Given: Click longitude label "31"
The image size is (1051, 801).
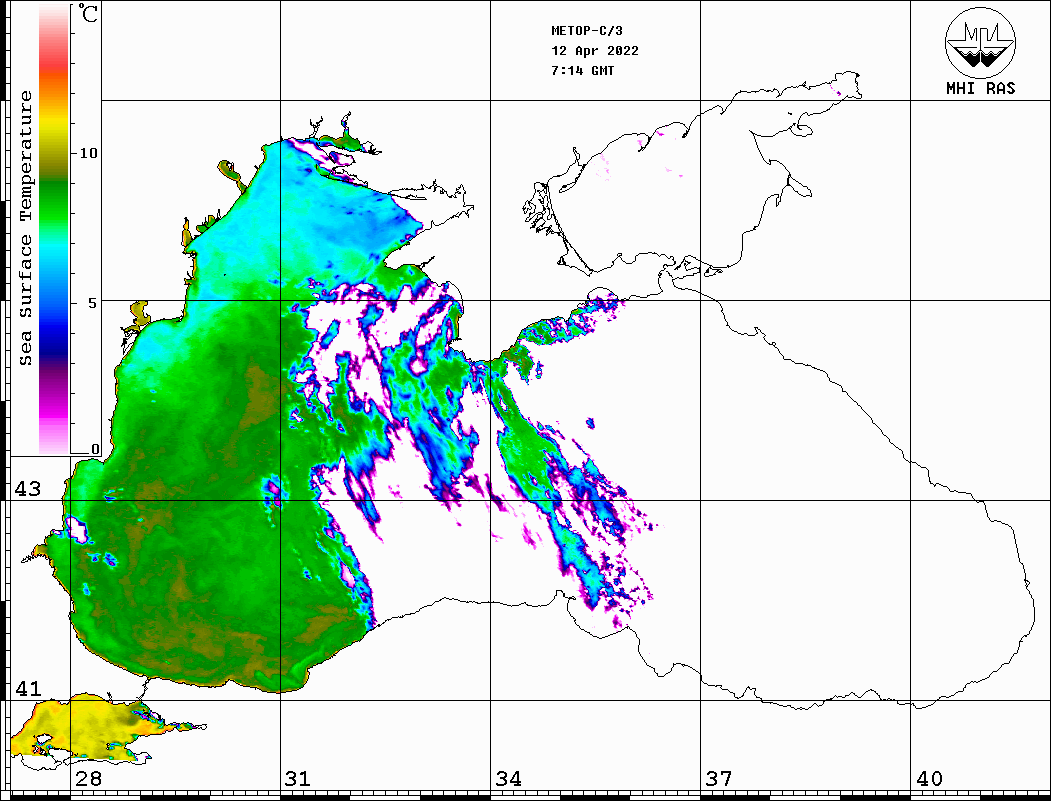Looking at the screenshot, I should (x=298, y=779).
